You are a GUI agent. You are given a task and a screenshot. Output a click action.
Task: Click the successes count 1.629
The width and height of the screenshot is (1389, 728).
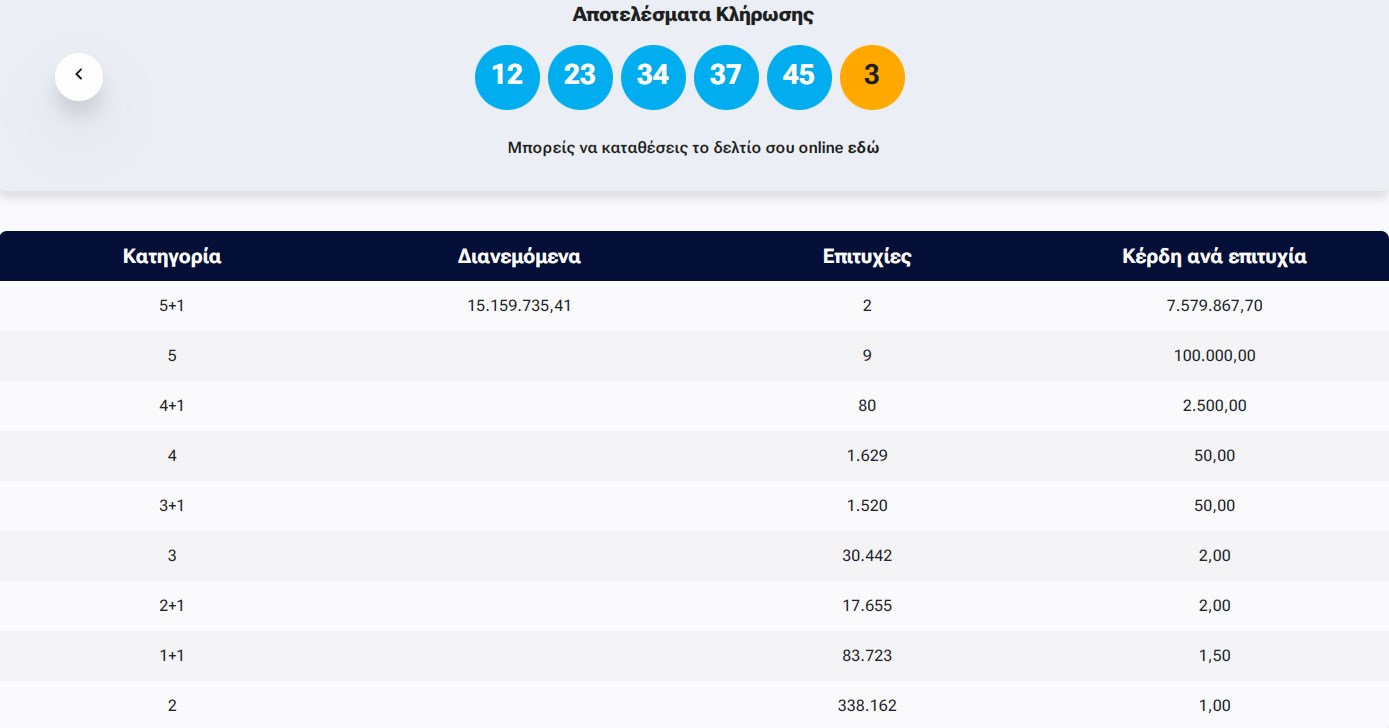click(x=867, y=456)
